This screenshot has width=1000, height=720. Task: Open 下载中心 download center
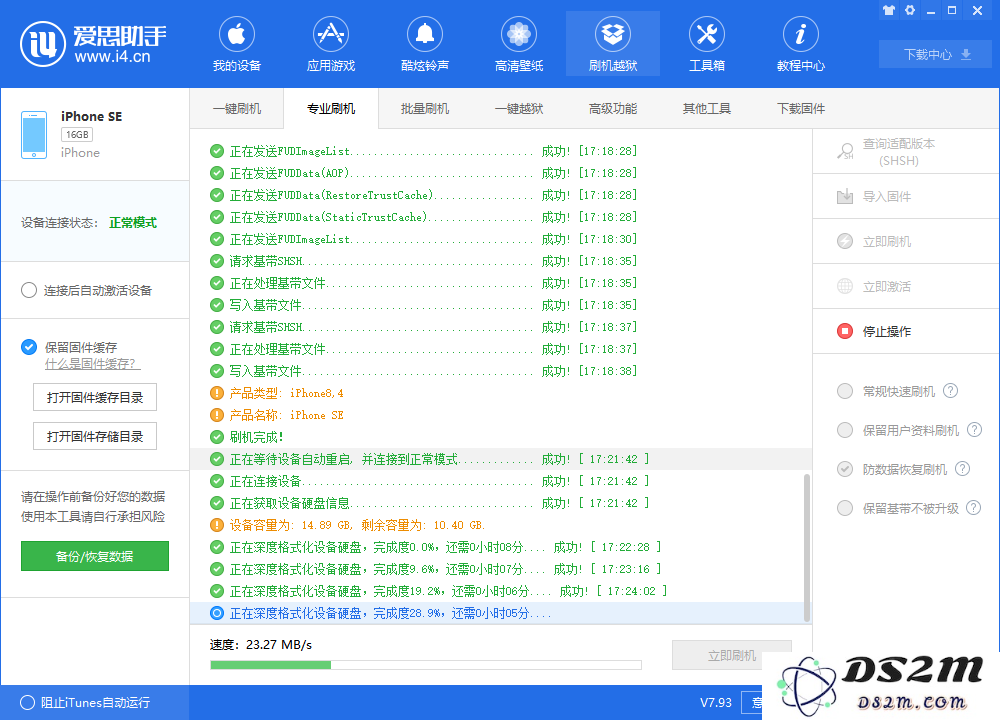[x=936, y=54]
